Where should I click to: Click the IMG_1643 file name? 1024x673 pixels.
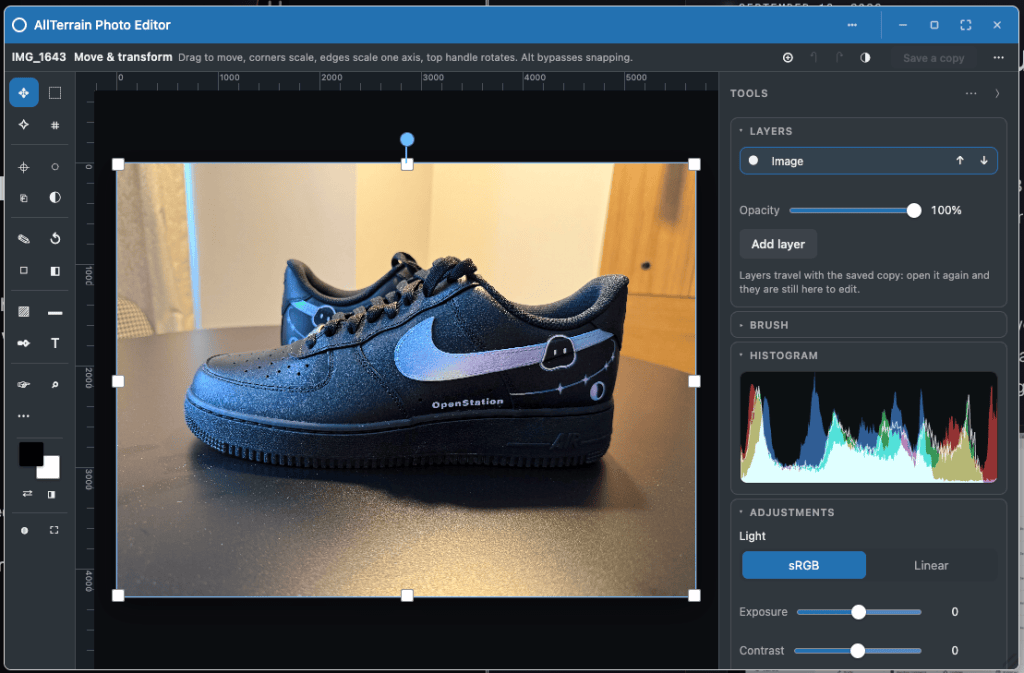[x=39, y=57]
